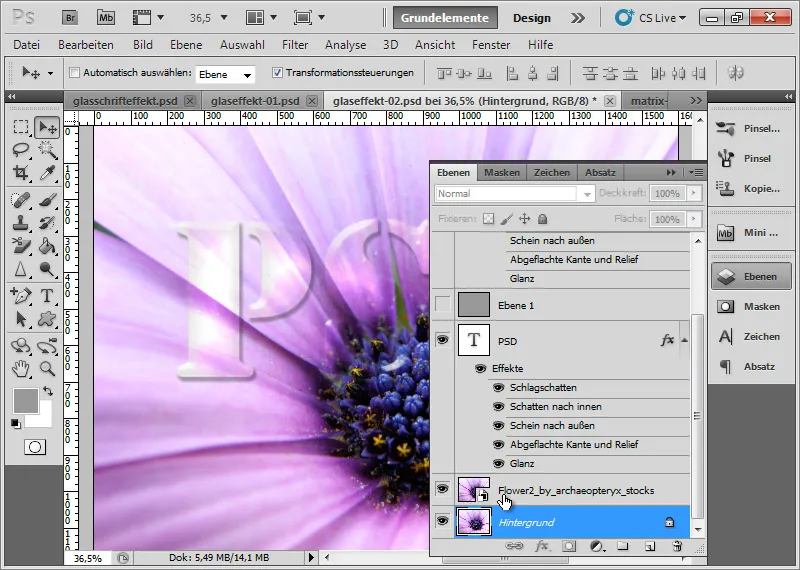Toggle Quick Mask mode button
This screenshot has height=570, width=800.
tap(35, 447)
